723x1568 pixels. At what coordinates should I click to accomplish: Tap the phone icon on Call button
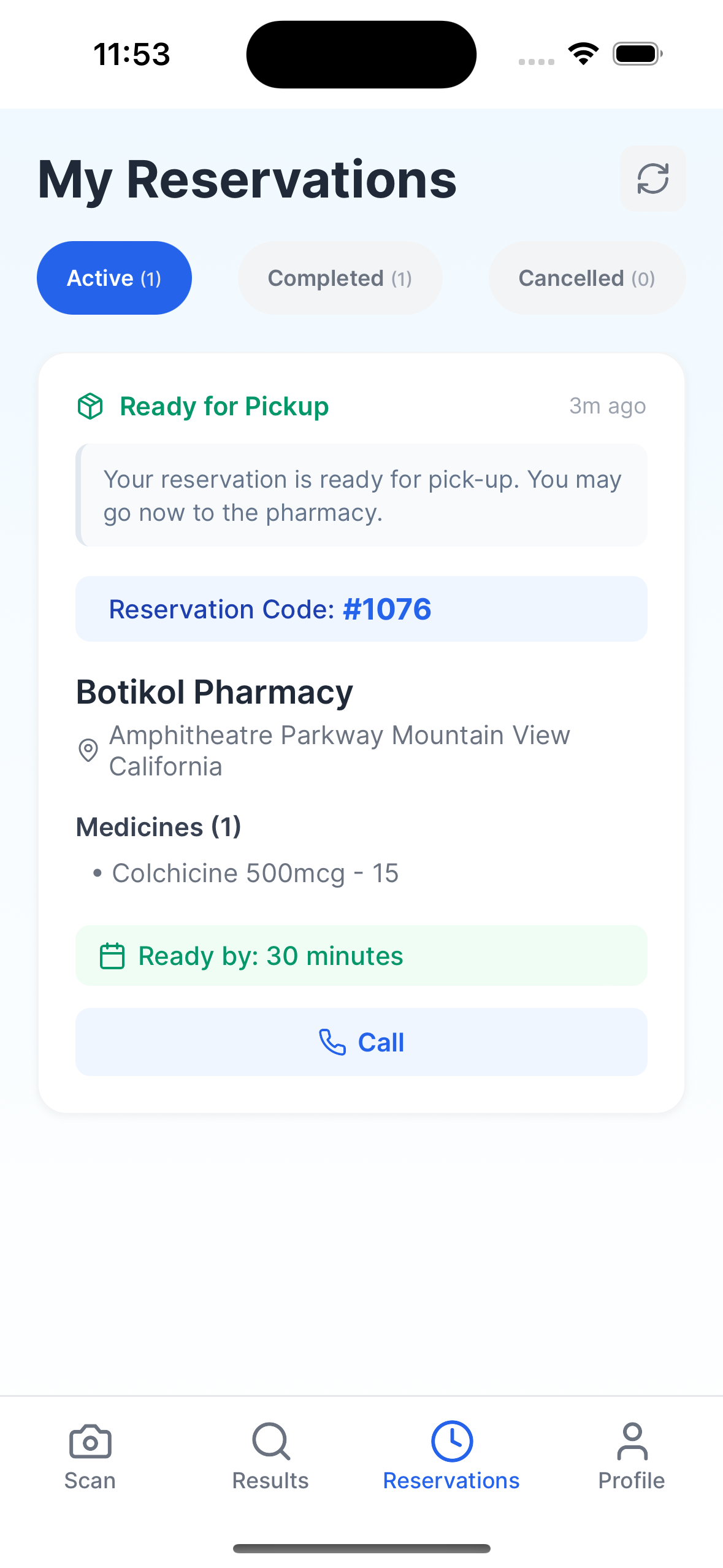(x=332, y=1042)
